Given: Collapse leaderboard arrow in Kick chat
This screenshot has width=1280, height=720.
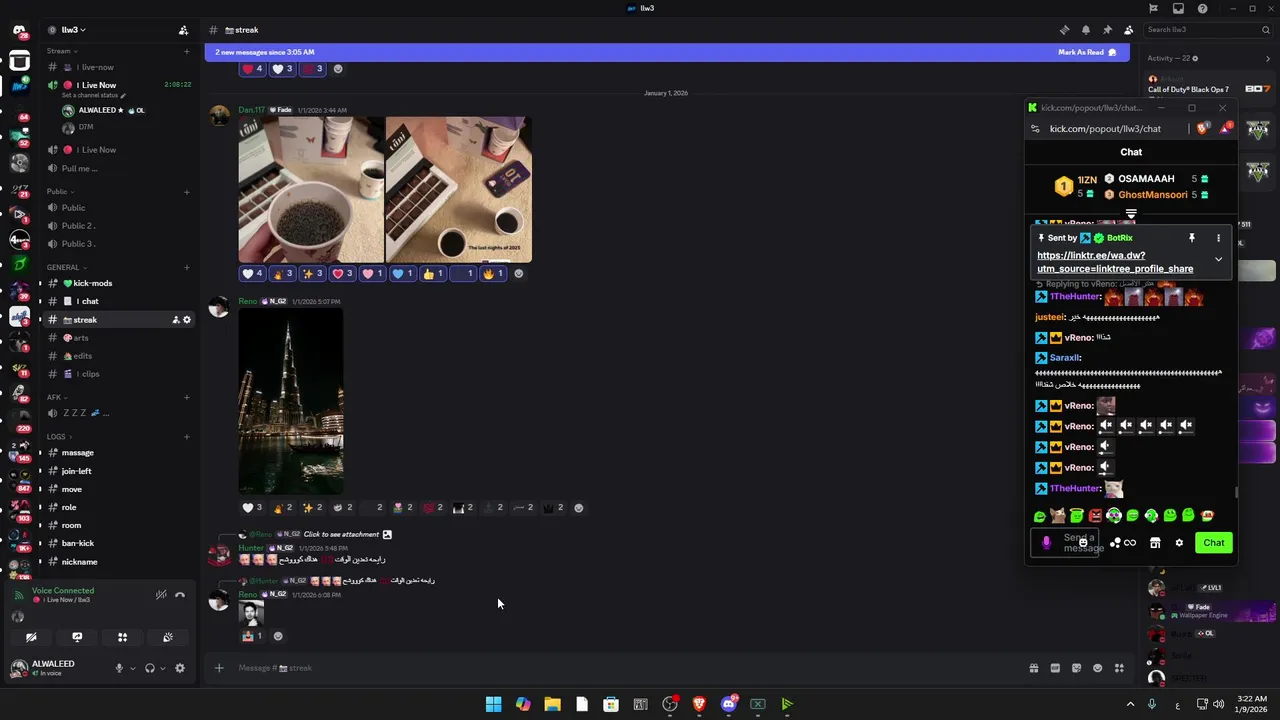Looking at the screenshot, I should [1131, 213].
